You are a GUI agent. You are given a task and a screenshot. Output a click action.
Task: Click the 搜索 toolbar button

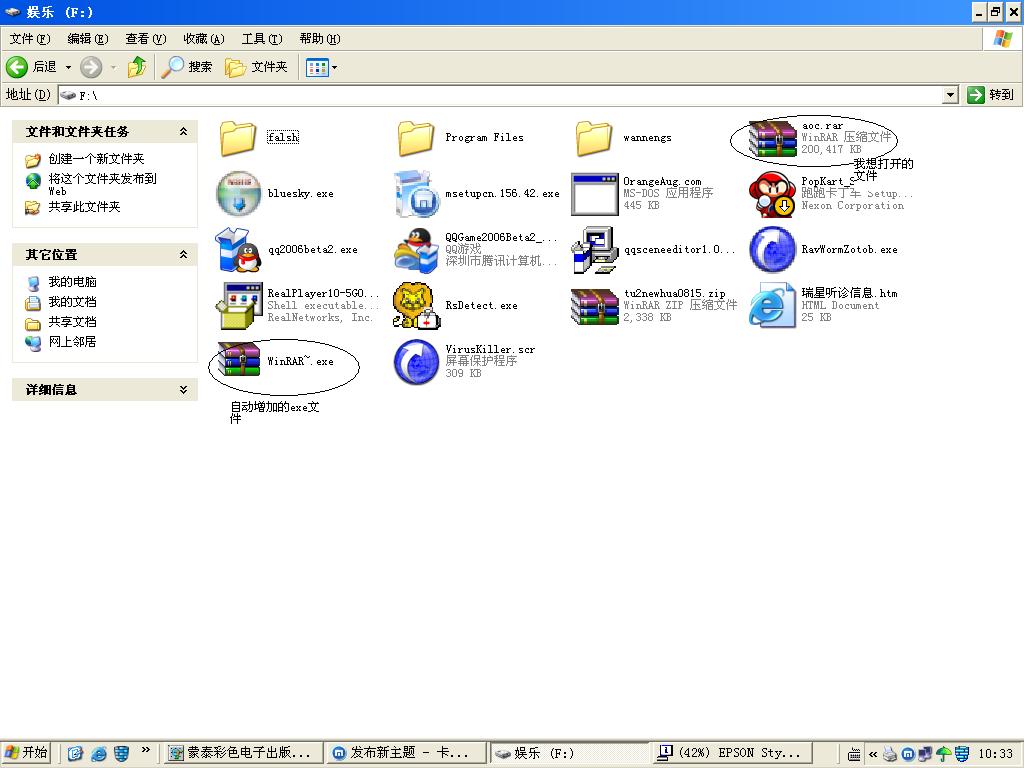pyautogui.click(x=188, y=67)
